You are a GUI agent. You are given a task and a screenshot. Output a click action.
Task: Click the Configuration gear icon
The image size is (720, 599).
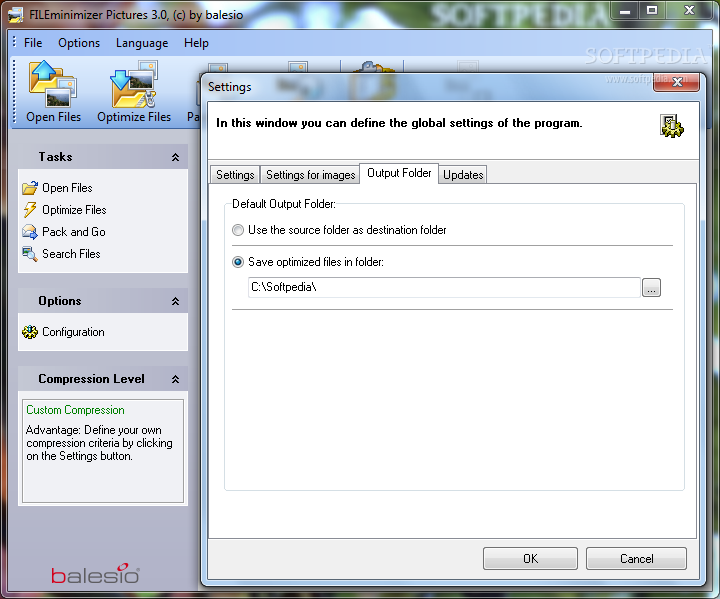[30, 332]
